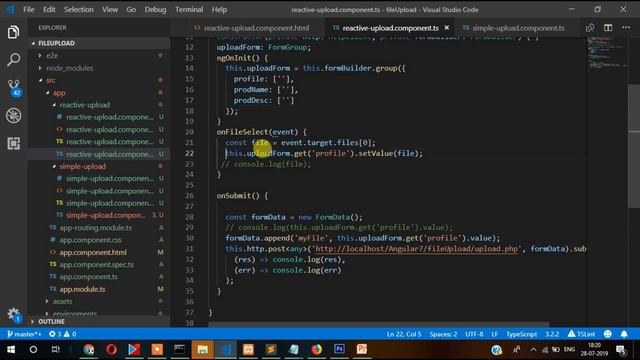Click the master branch status item
This screenshot has width=640, height=360.
click(x=24, y=334)
